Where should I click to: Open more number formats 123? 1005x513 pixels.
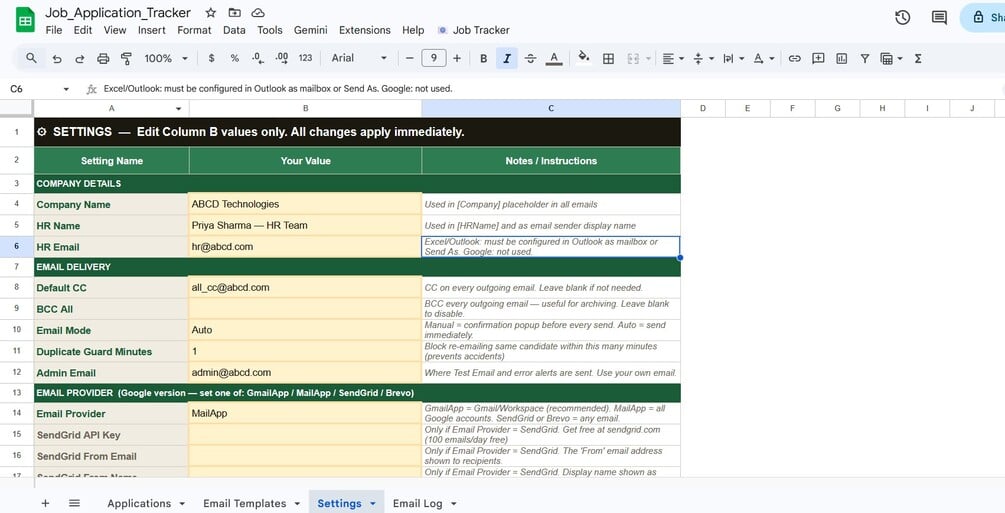(x=305, y=58)
